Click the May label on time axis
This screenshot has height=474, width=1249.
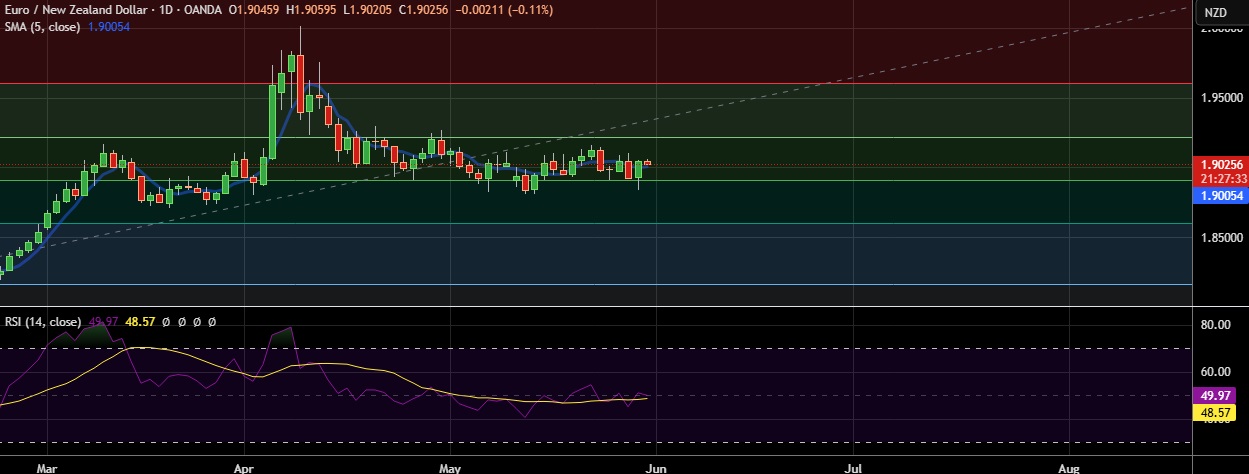click(x=450, y=467)
